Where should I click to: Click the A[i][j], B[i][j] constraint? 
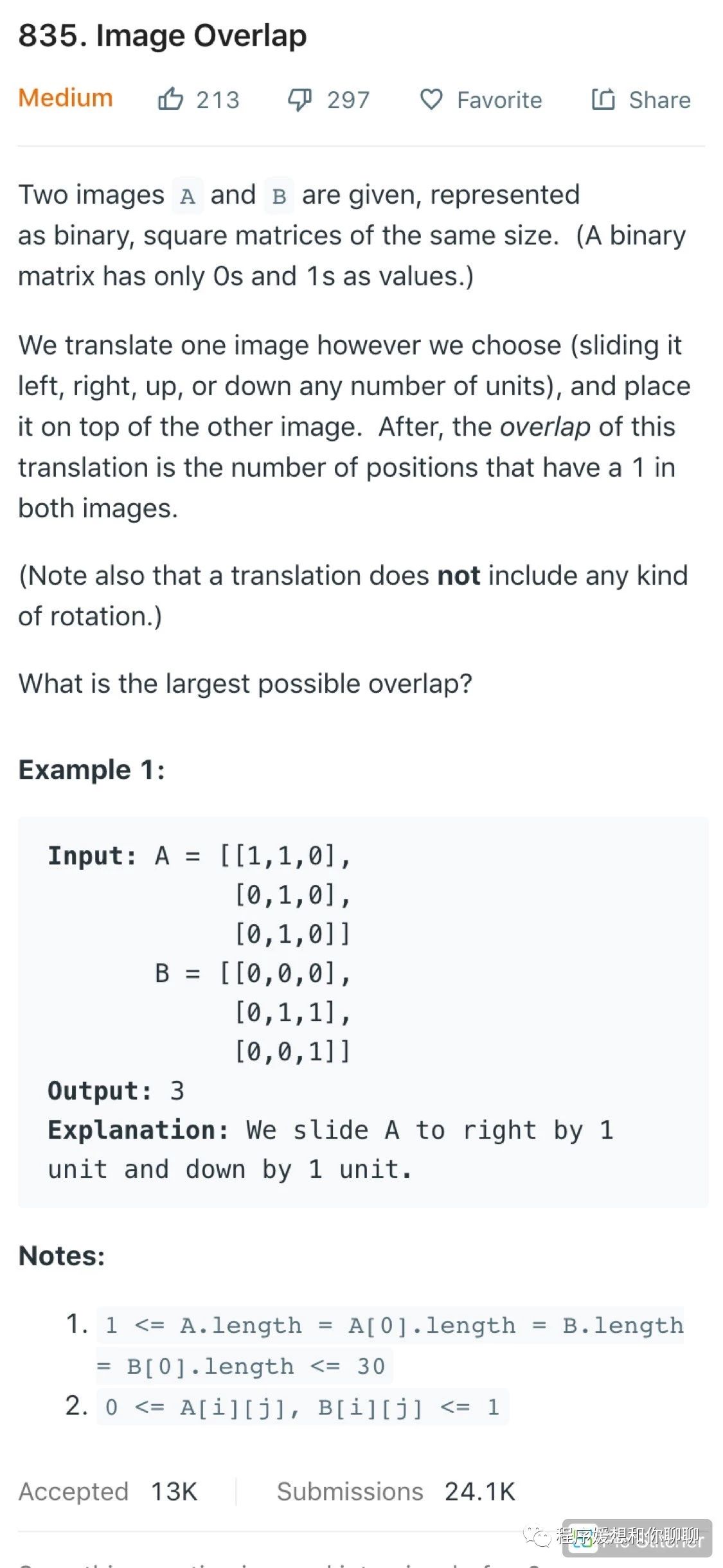pyautogui.click(x=302, y=1407)
